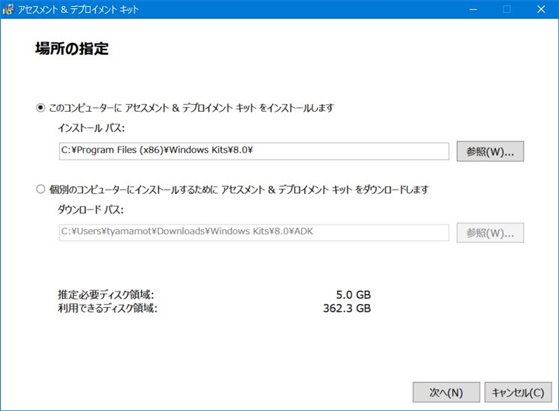This screenshot has height=411, width=559.
Task: Click the 推定必要ディスク領域 label
Action: [x=106, y=294]
